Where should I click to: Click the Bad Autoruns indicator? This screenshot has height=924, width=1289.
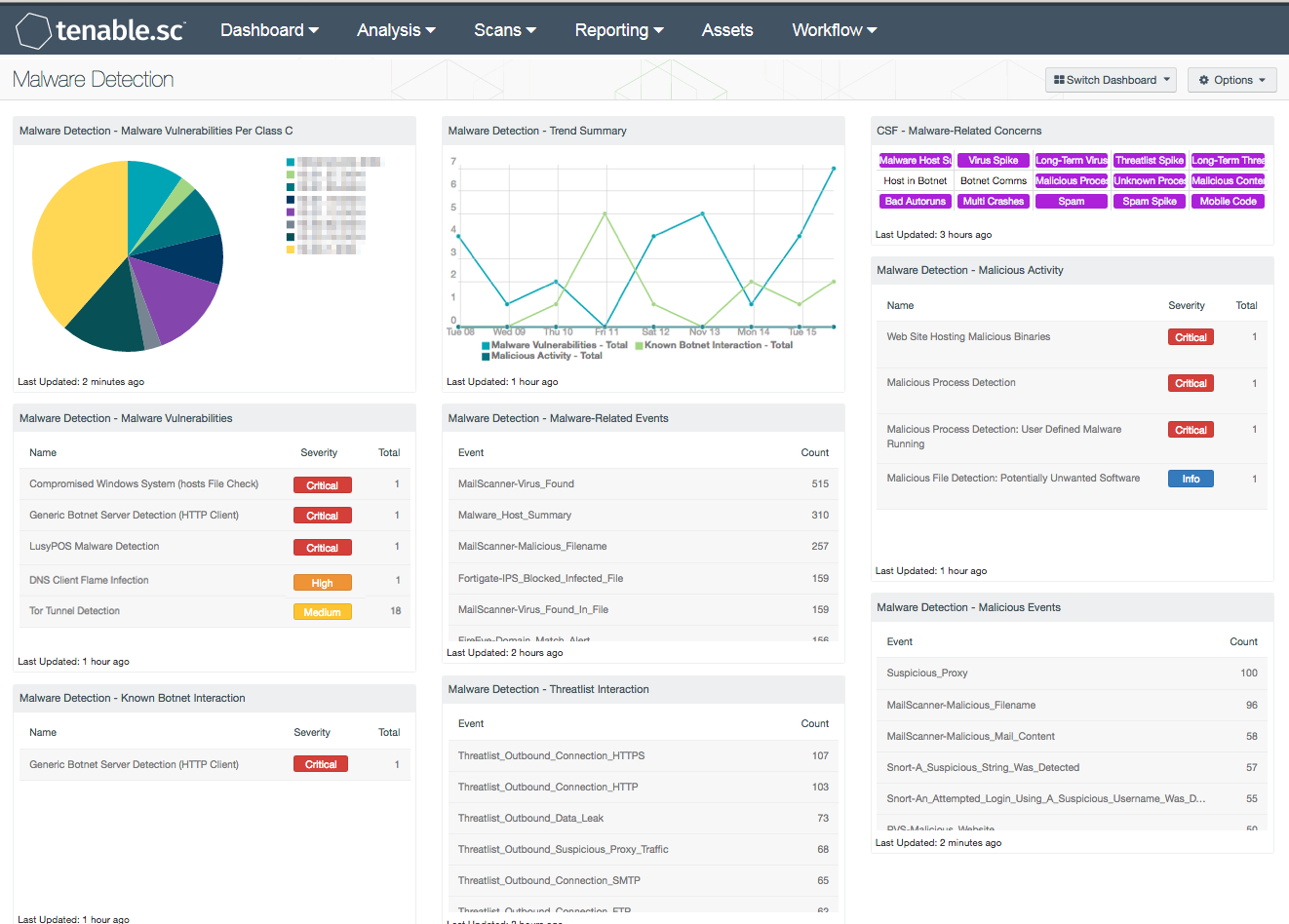[916, 201]
